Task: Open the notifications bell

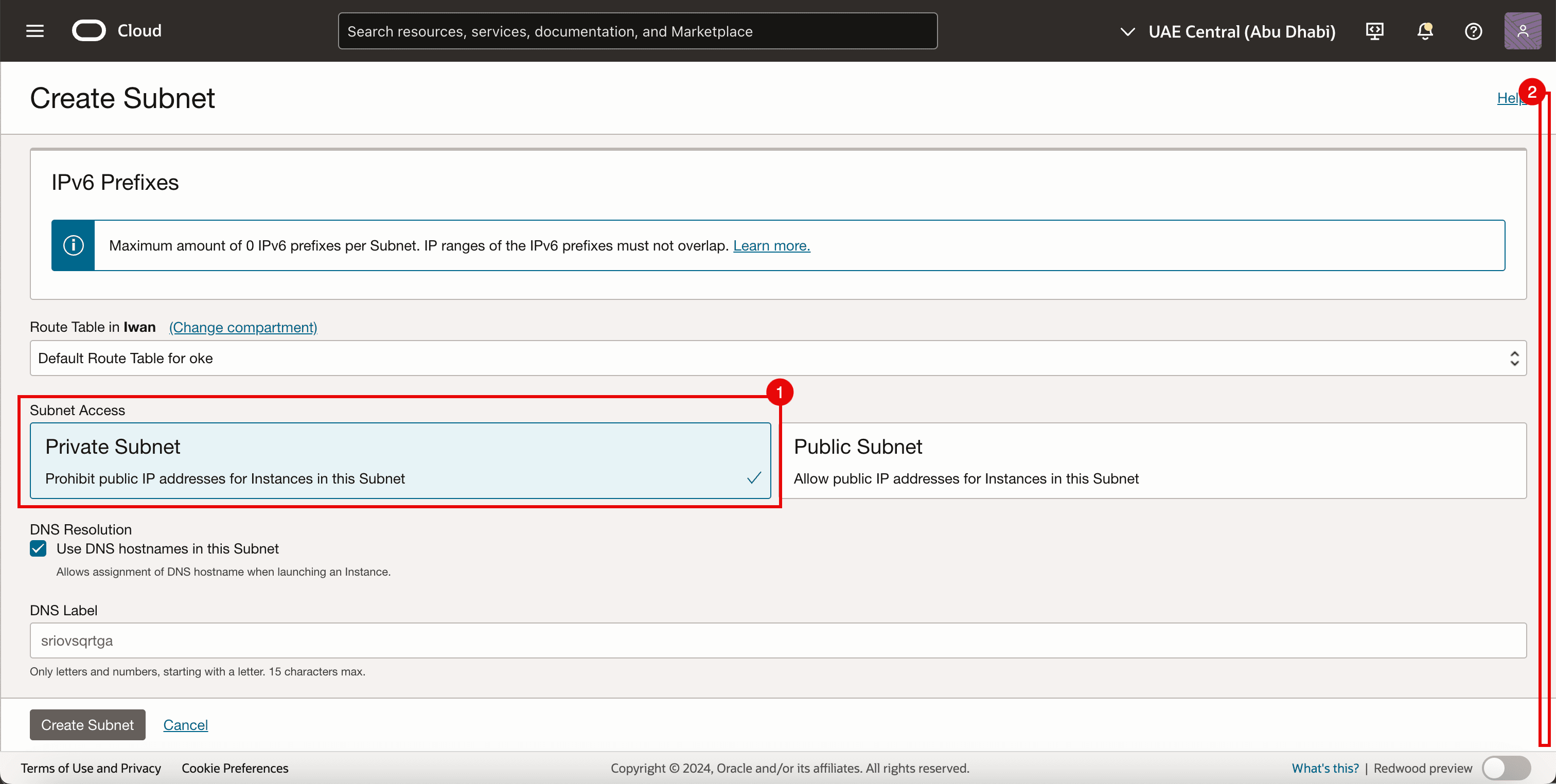Action: point(1425,31)
